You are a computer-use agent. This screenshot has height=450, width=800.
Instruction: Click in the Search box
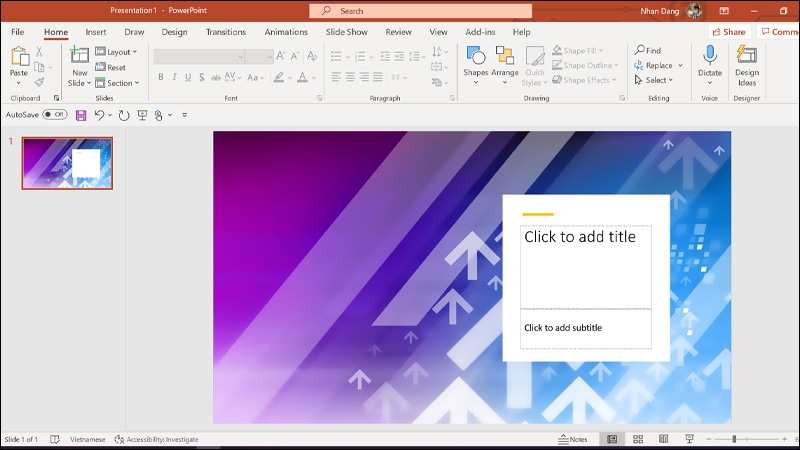(x=420, y=11)
